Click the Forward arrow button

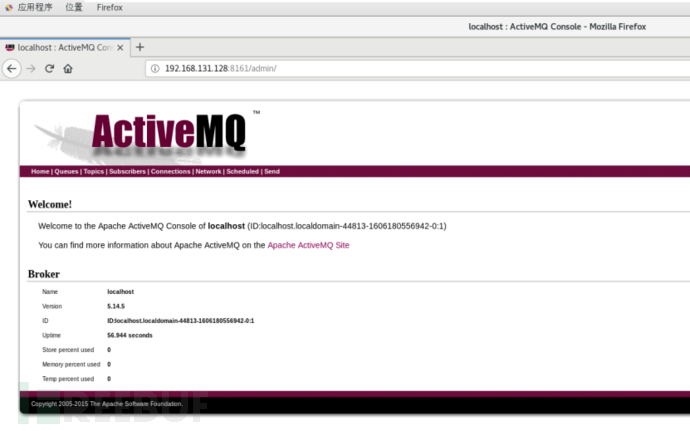(31, 69)
